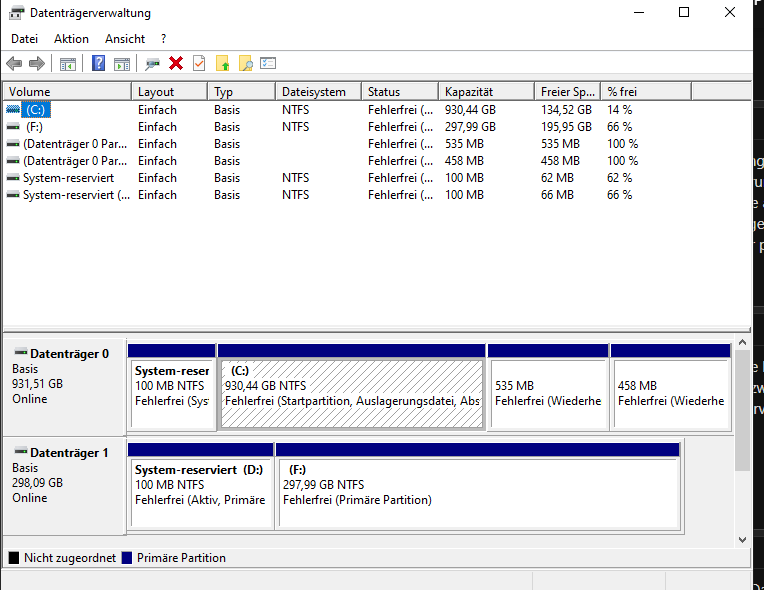Sort by the % frei column header
The image size is (764, 590).
pyautogui.click(x=646, y=92)
